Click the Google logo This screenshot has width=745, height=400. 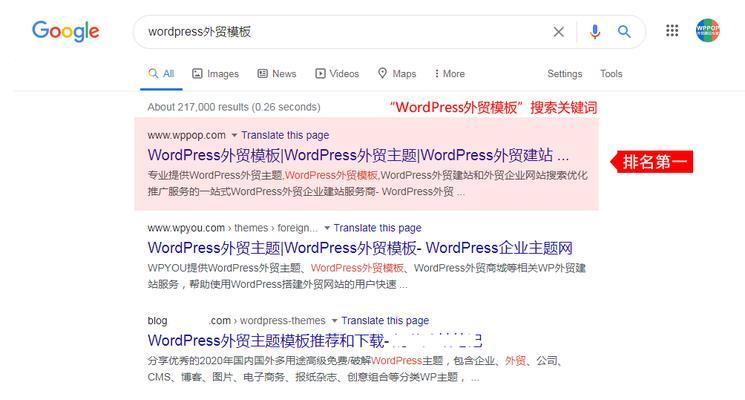click(66, 31)
